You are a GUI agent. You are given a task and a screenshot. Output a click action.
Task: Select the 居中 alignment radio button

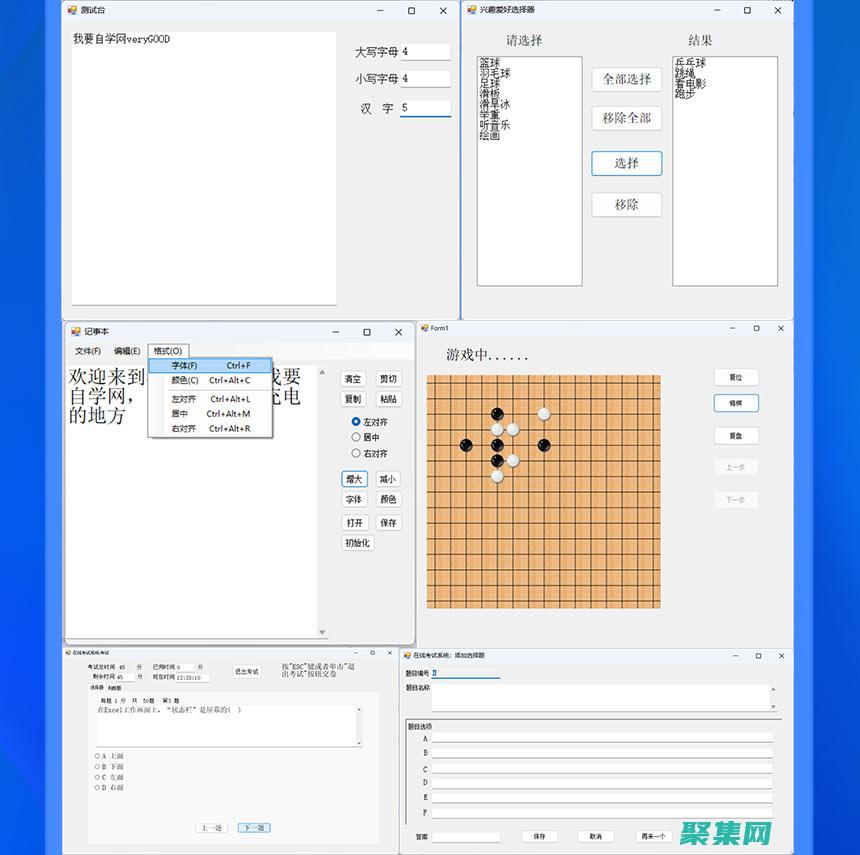[356, 438]
